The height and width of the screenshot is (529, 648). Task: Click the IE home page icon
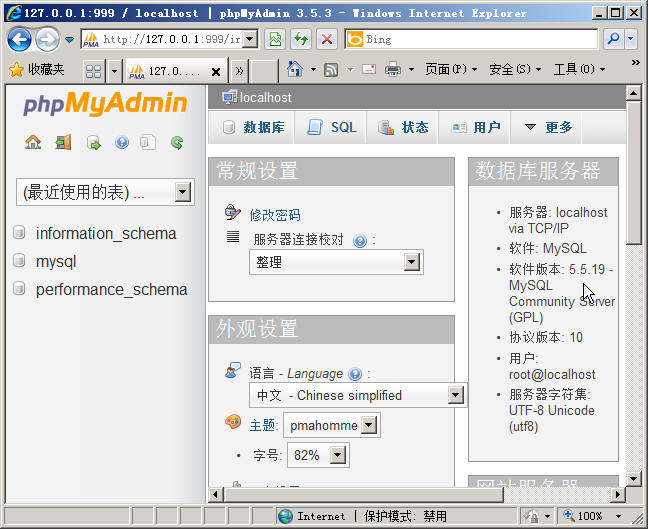(x=295, y=69)
